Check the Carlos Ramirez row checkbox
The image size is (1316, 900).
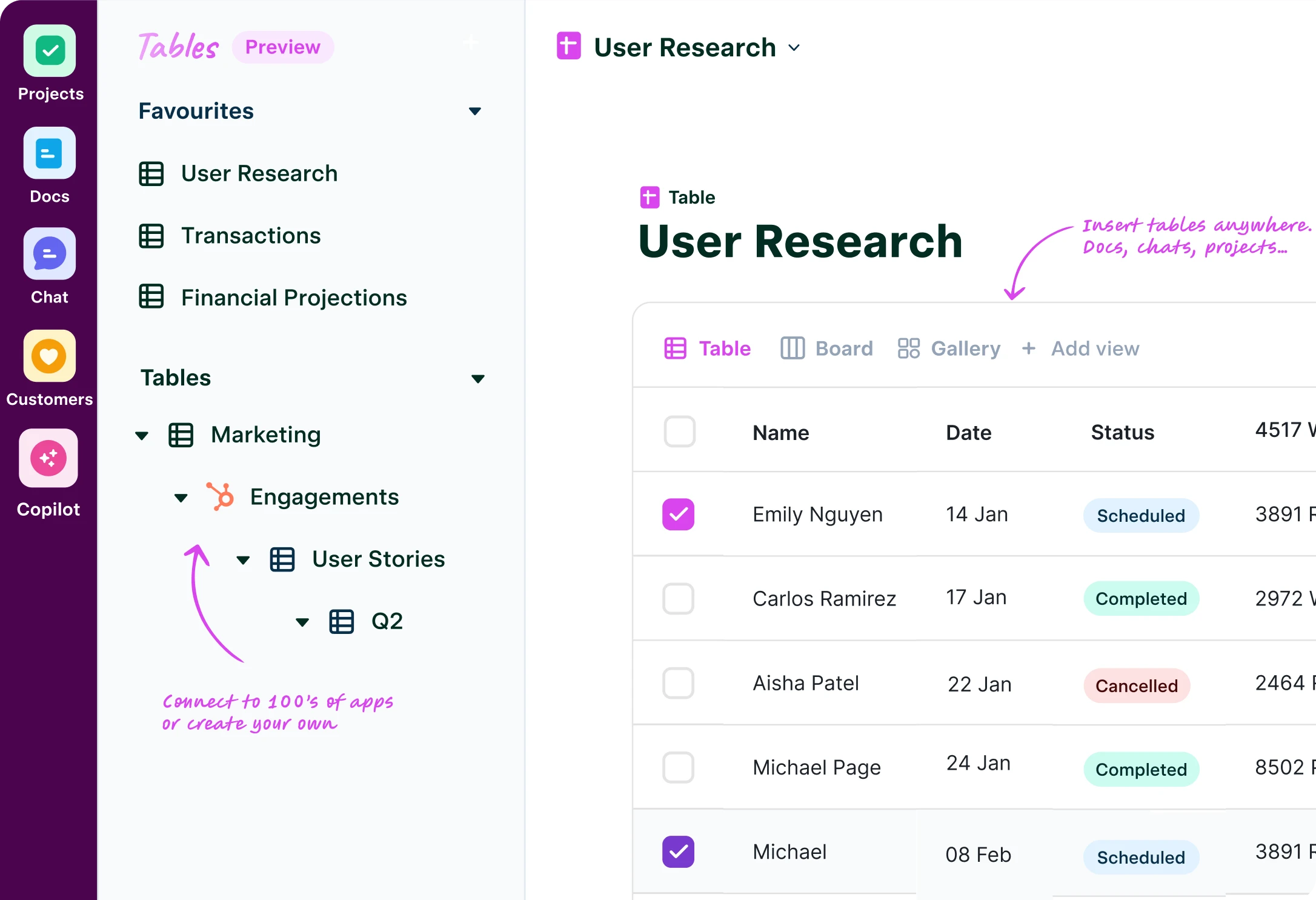(678, 599)
